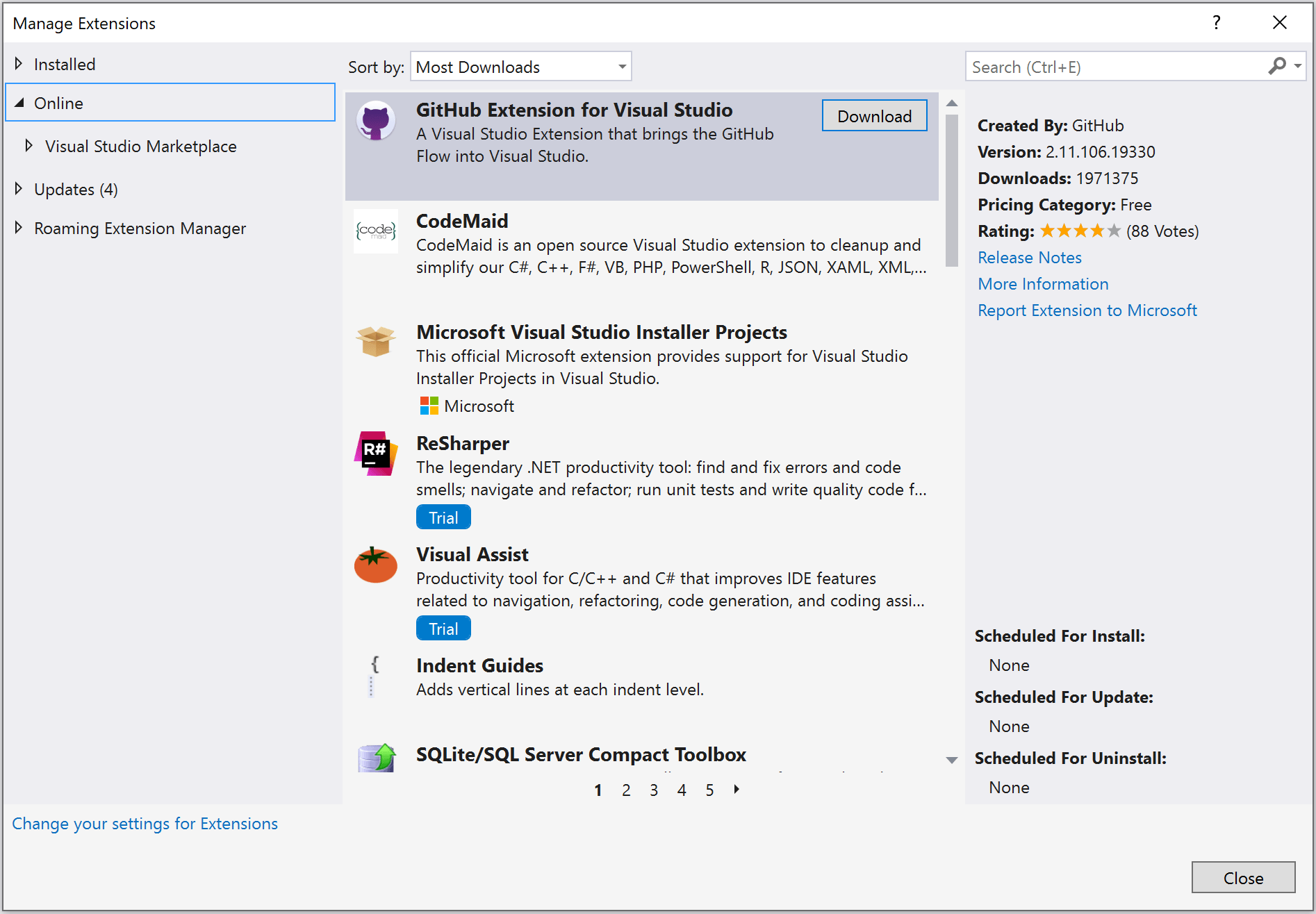The height and width of the screenshot is (914, 1316).
Task: Expand the Installed section
Action: [19, 63]
